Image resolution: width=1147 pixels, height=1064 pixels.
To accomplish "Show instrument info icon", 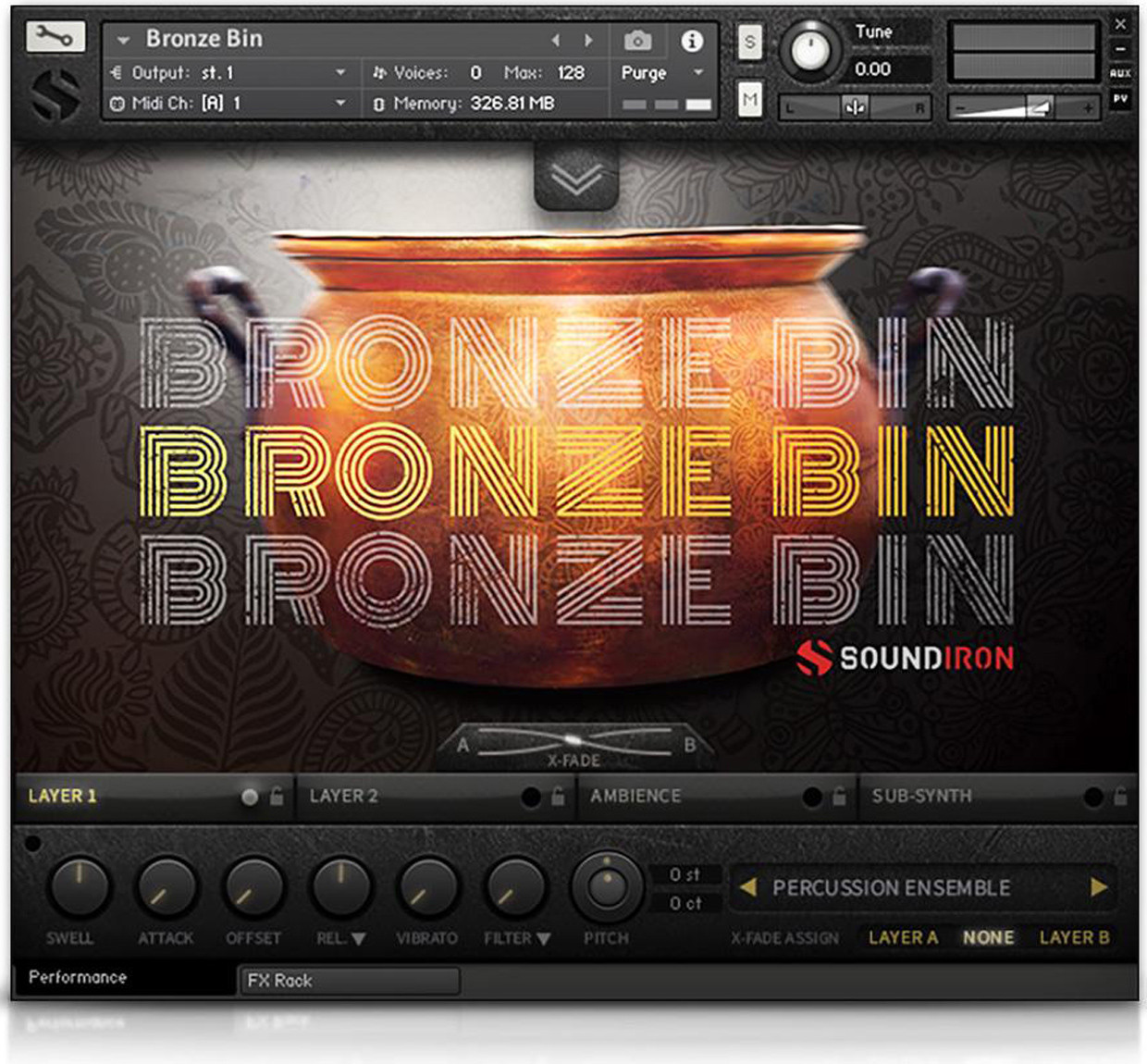I will [x=692, y=40].
